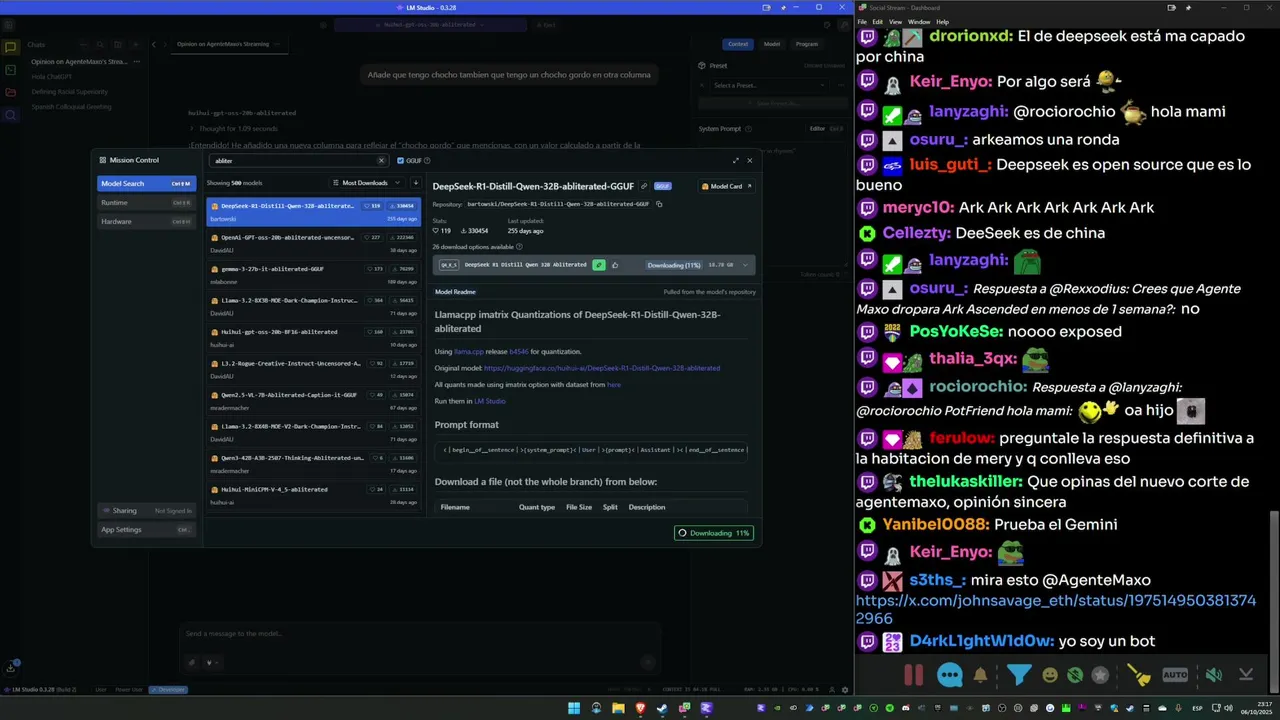Open the File menu in Social Stream
Screen dimensions: 1280x720
pos(862,21)
